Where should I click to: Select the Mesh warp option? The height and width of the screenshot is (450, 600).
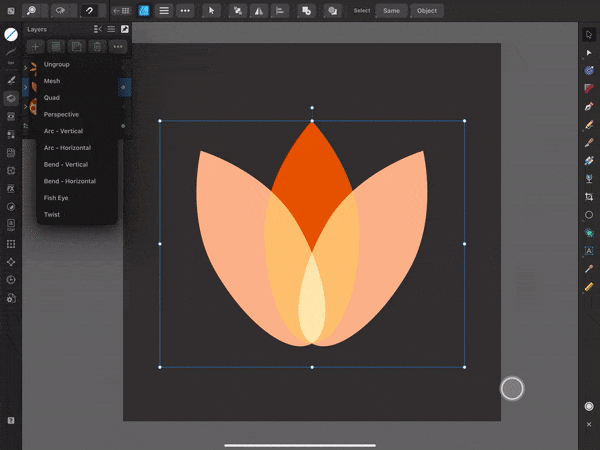52,81
